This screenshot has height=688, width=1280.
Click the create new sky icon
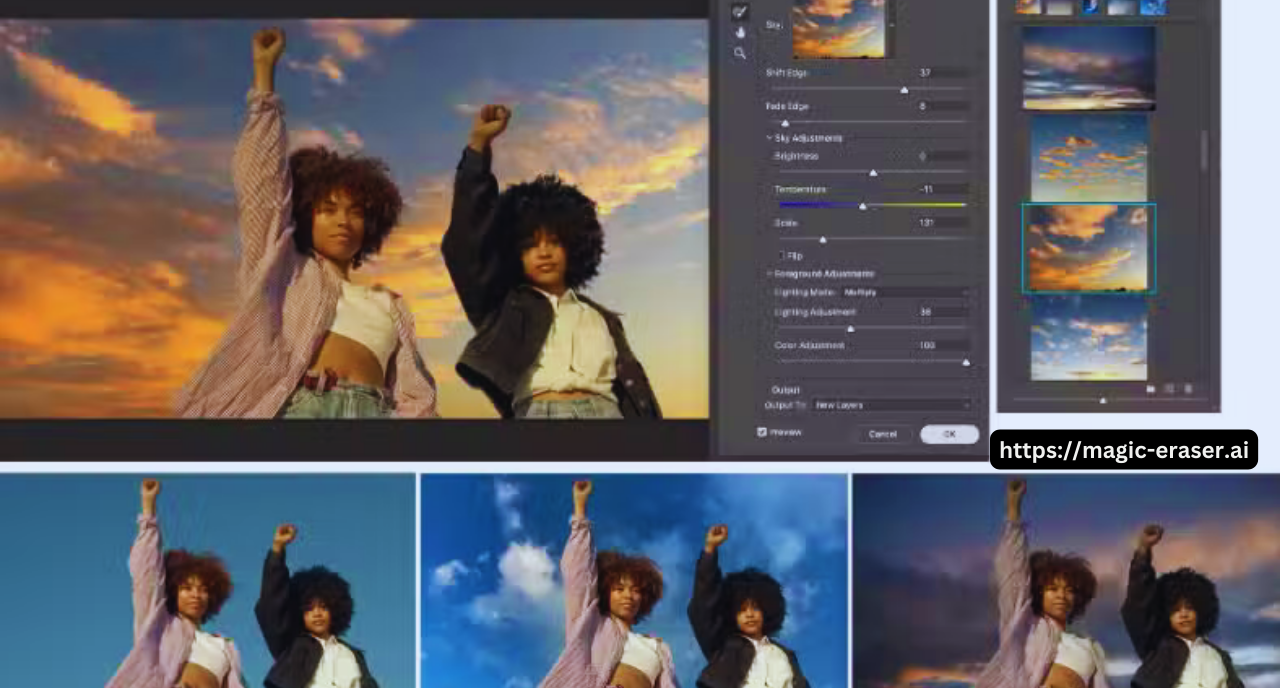[x=1169, y=388]
